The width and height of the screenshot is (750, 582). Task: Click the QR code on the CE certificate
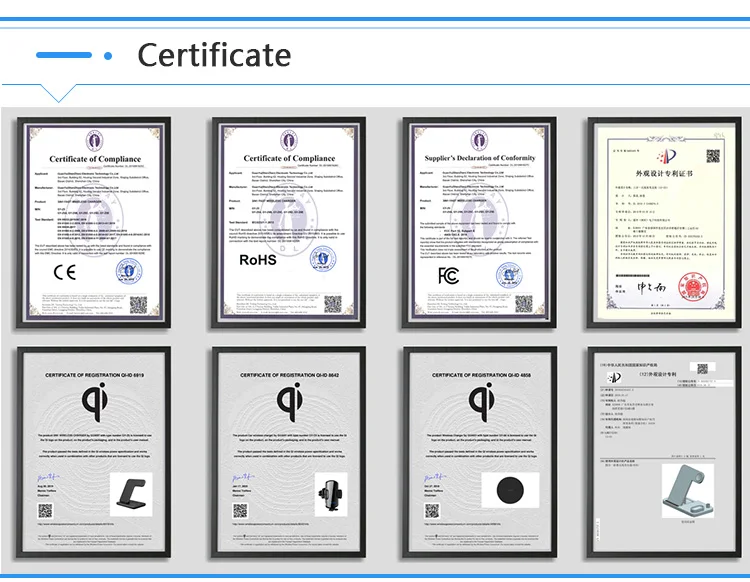[139, 305]
